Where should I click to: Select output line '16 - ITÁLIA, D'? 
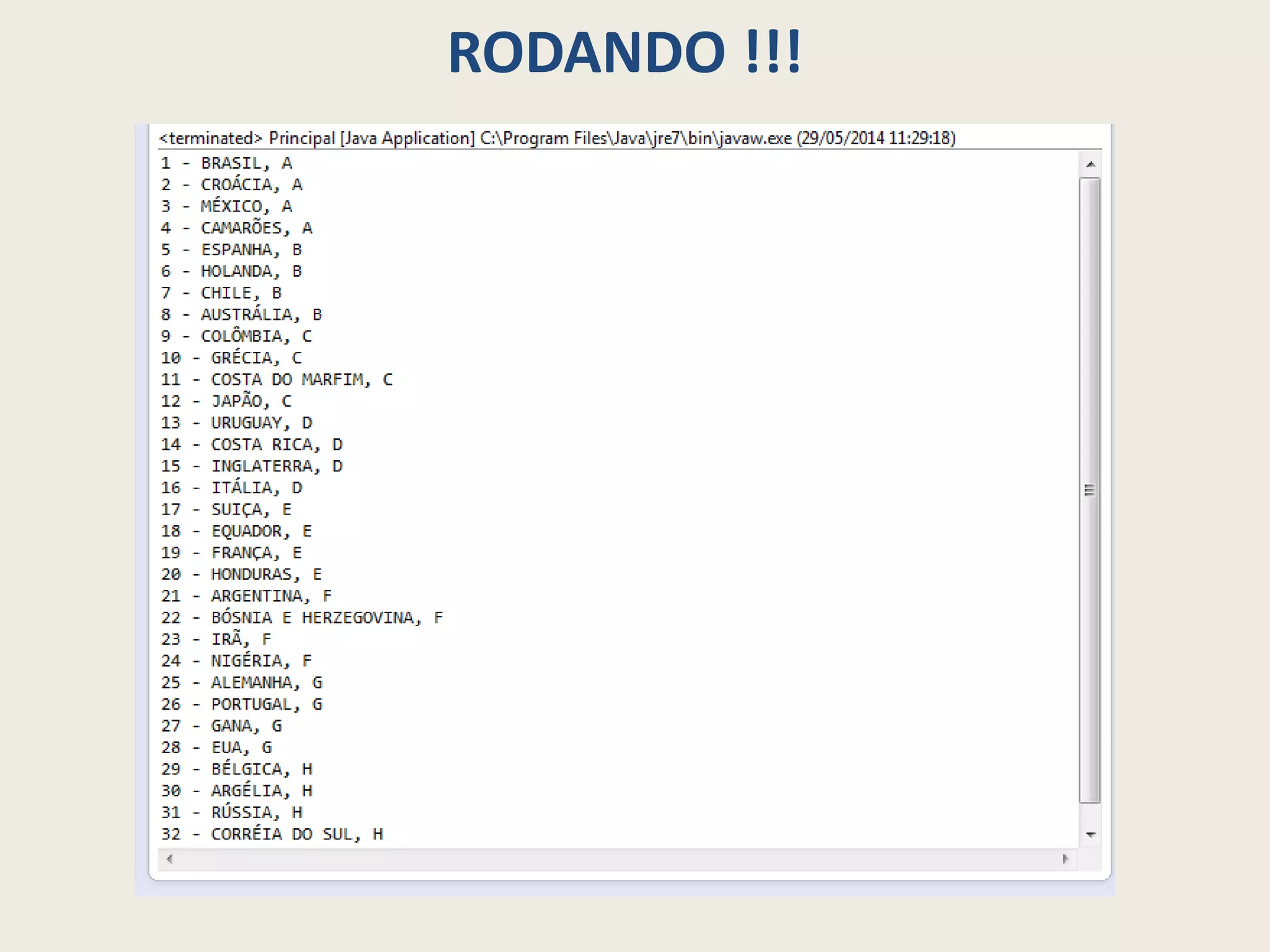[231, 487]
